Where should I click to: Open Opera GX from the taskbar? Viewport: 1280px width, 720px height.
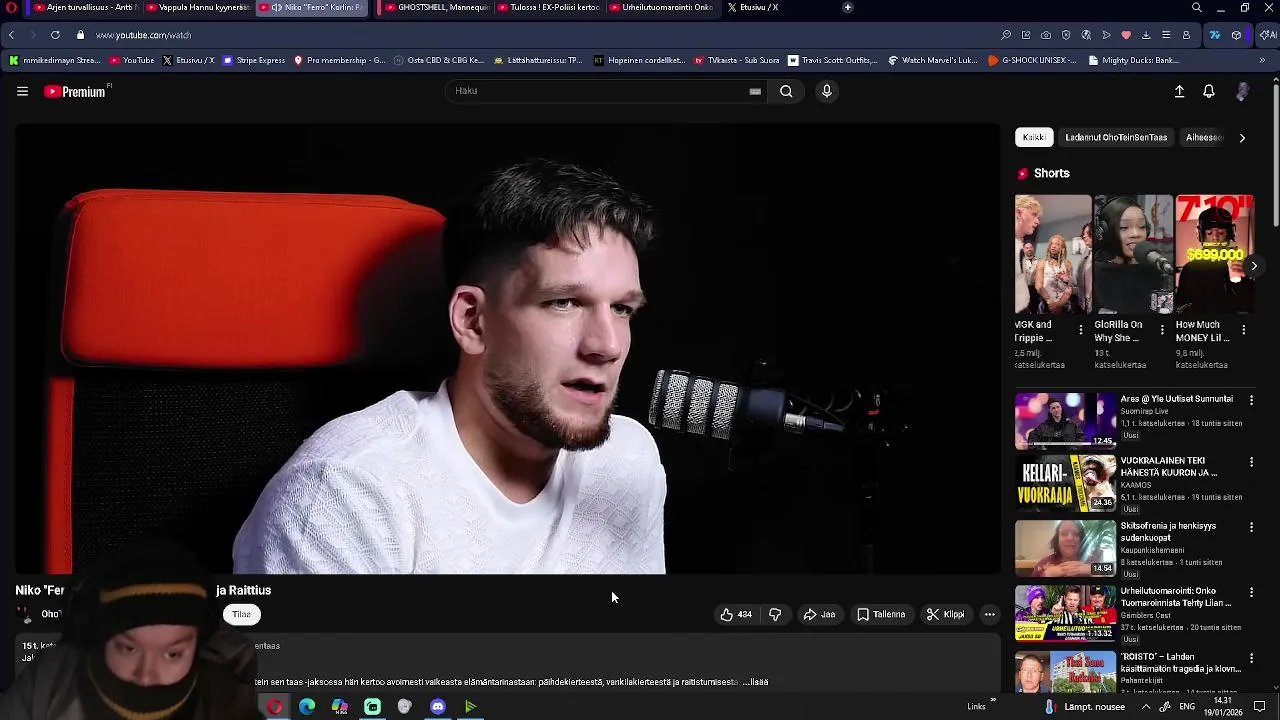click(275, 707)
